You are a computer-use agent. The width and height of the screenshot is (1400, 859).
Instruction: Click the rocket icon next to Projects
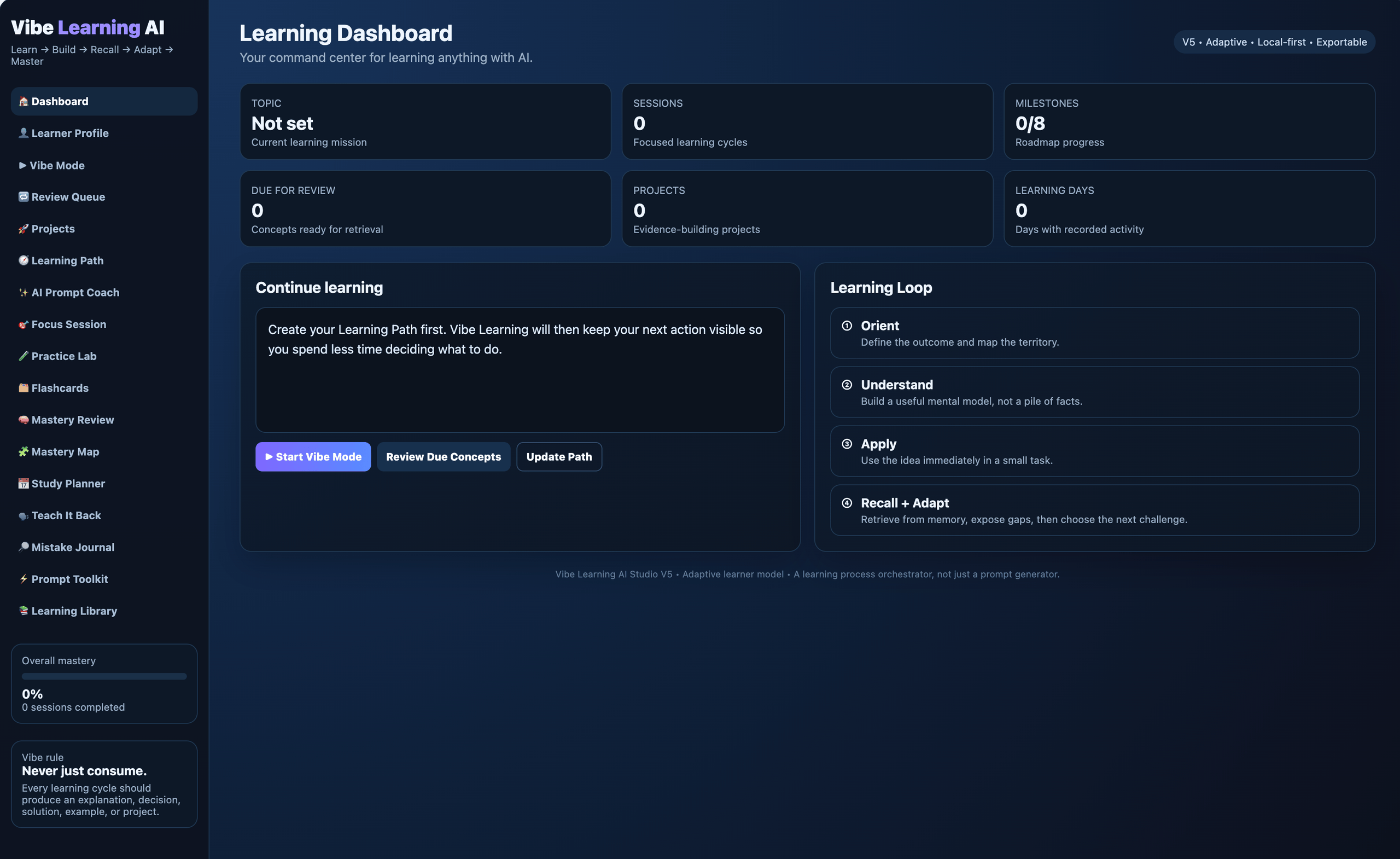24,229
